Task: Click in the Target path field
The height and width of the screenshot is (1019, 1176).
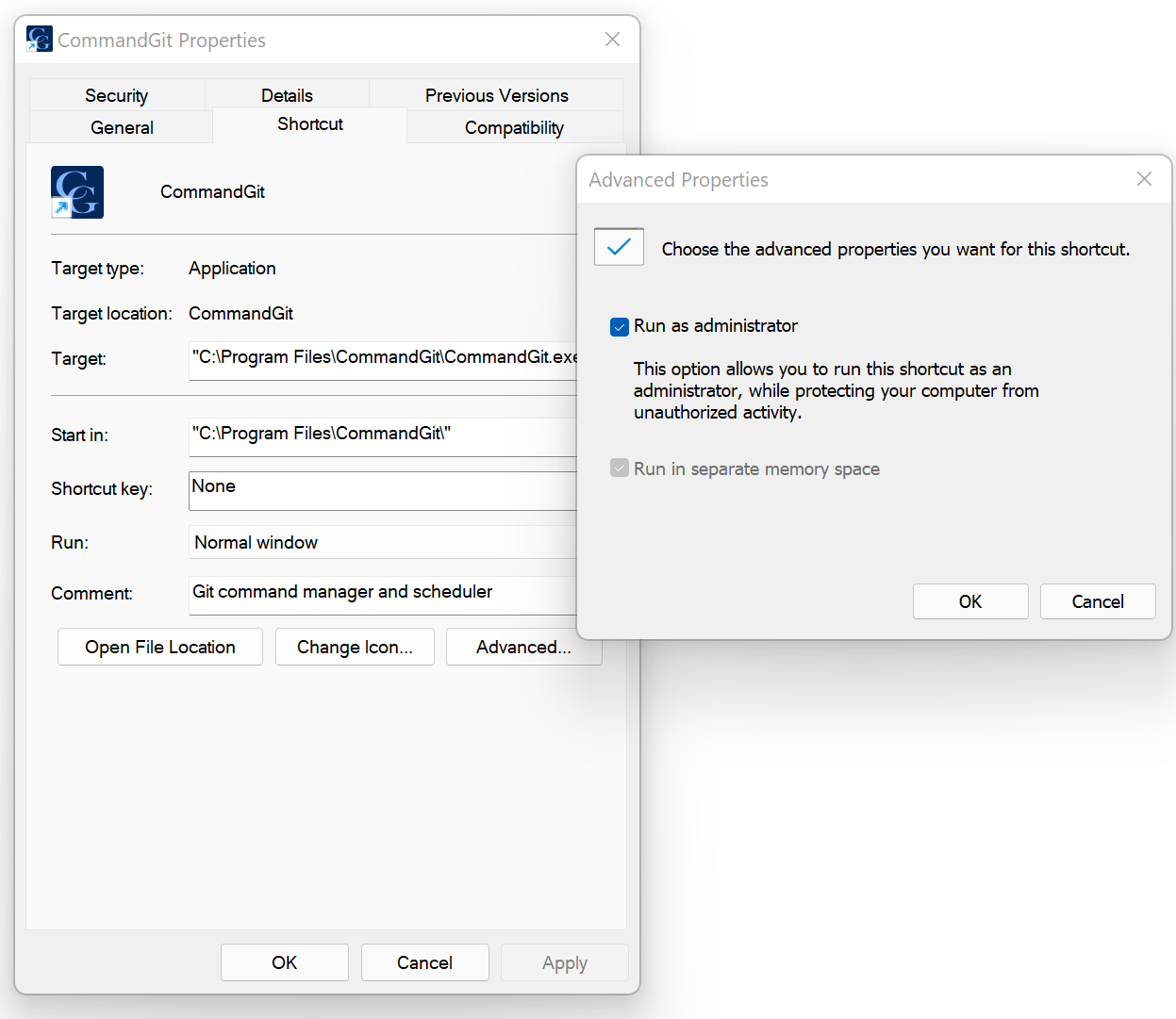Action: click(x=382, y=358)
